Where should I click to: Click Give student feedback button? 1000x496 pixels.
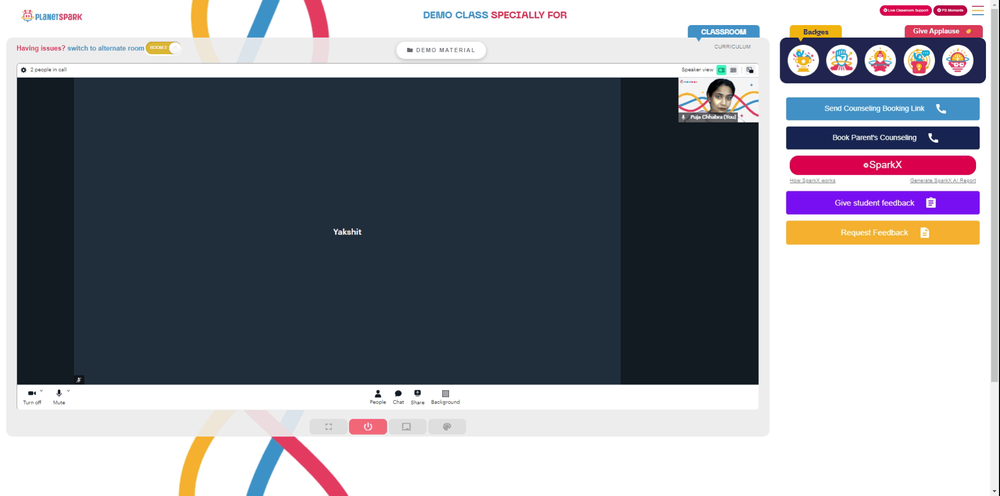pos(883,203)
